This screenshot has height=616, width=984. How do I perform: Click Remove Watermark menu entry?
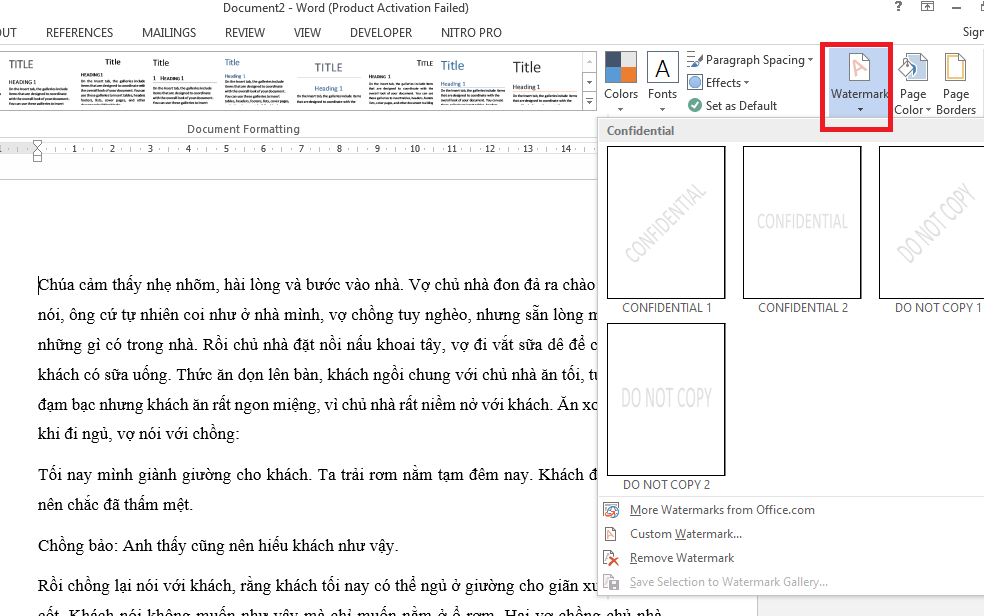682,558
